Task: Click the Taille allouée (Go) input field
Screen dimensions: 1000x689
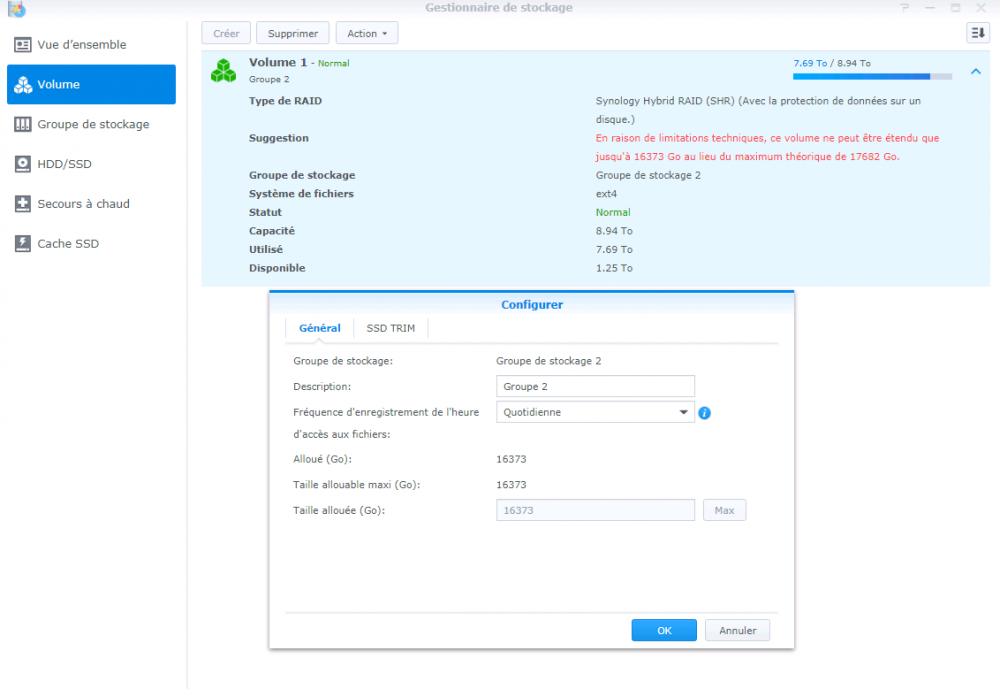Action: pos(595,510)
